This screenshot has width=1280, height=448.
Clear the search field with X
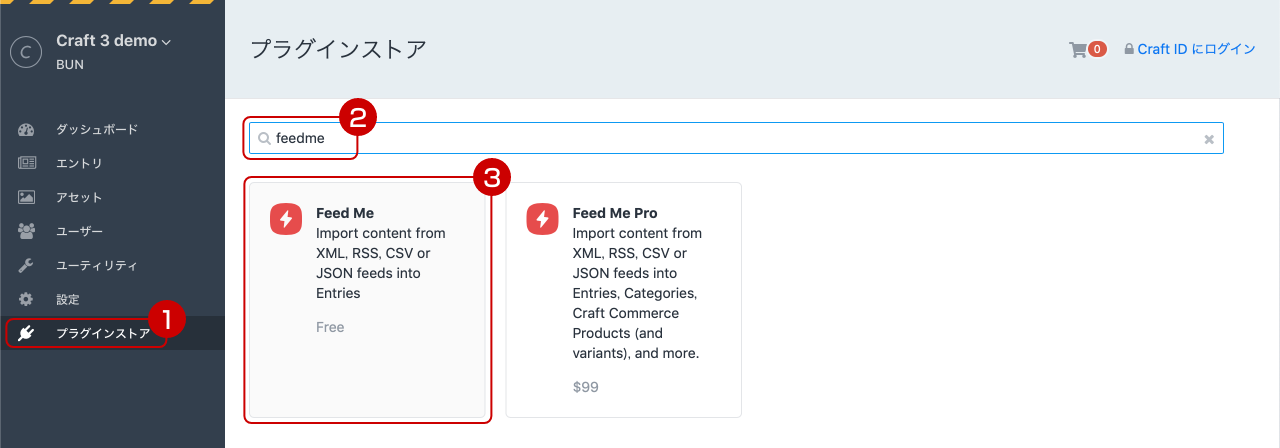(x=1209, y=139)
